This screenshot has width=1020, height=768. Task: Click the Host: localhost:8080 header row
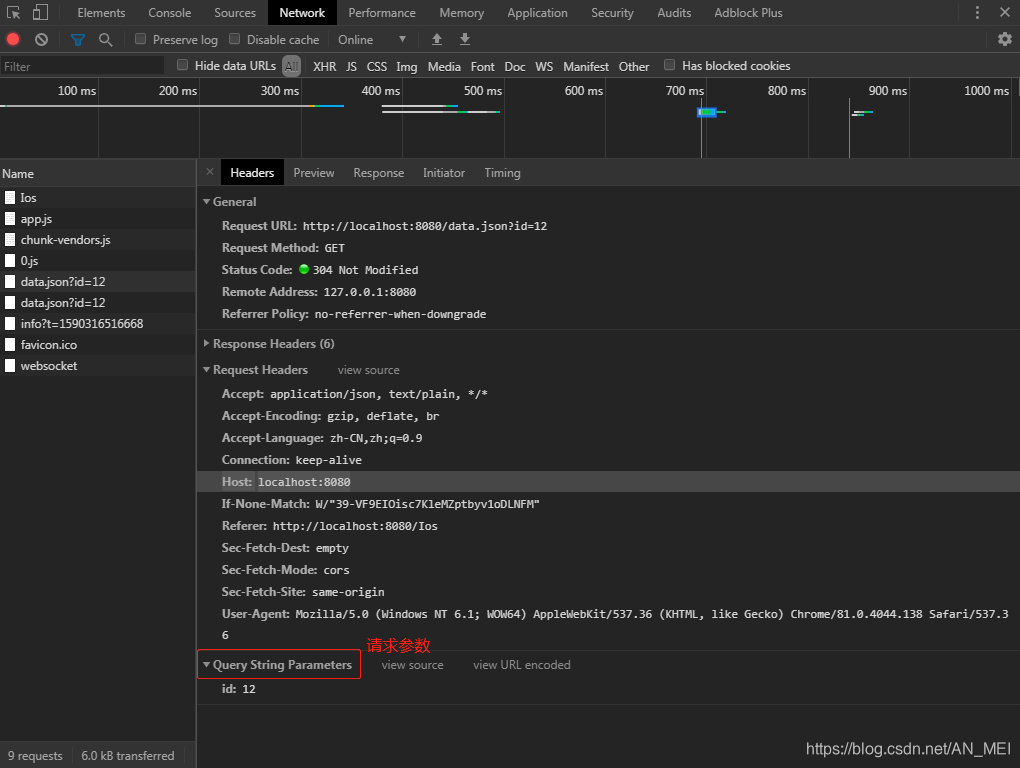[608, 482]
